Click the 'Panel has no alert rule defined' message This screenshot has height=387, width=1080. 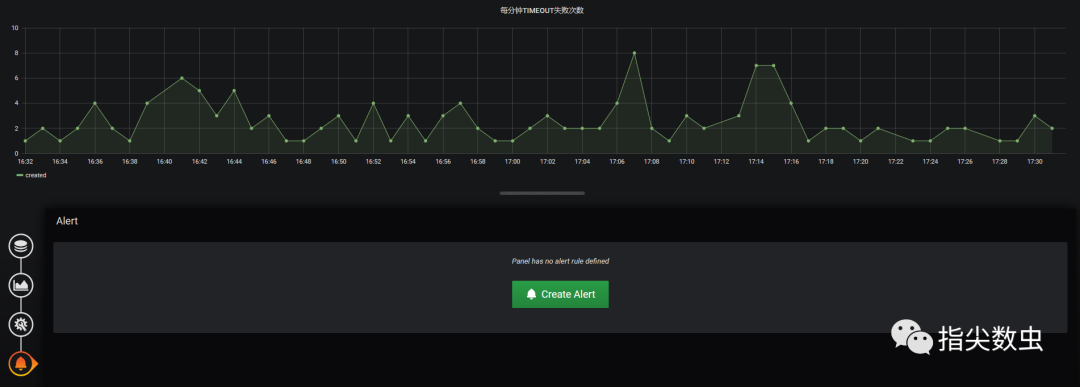pos(560,262)
